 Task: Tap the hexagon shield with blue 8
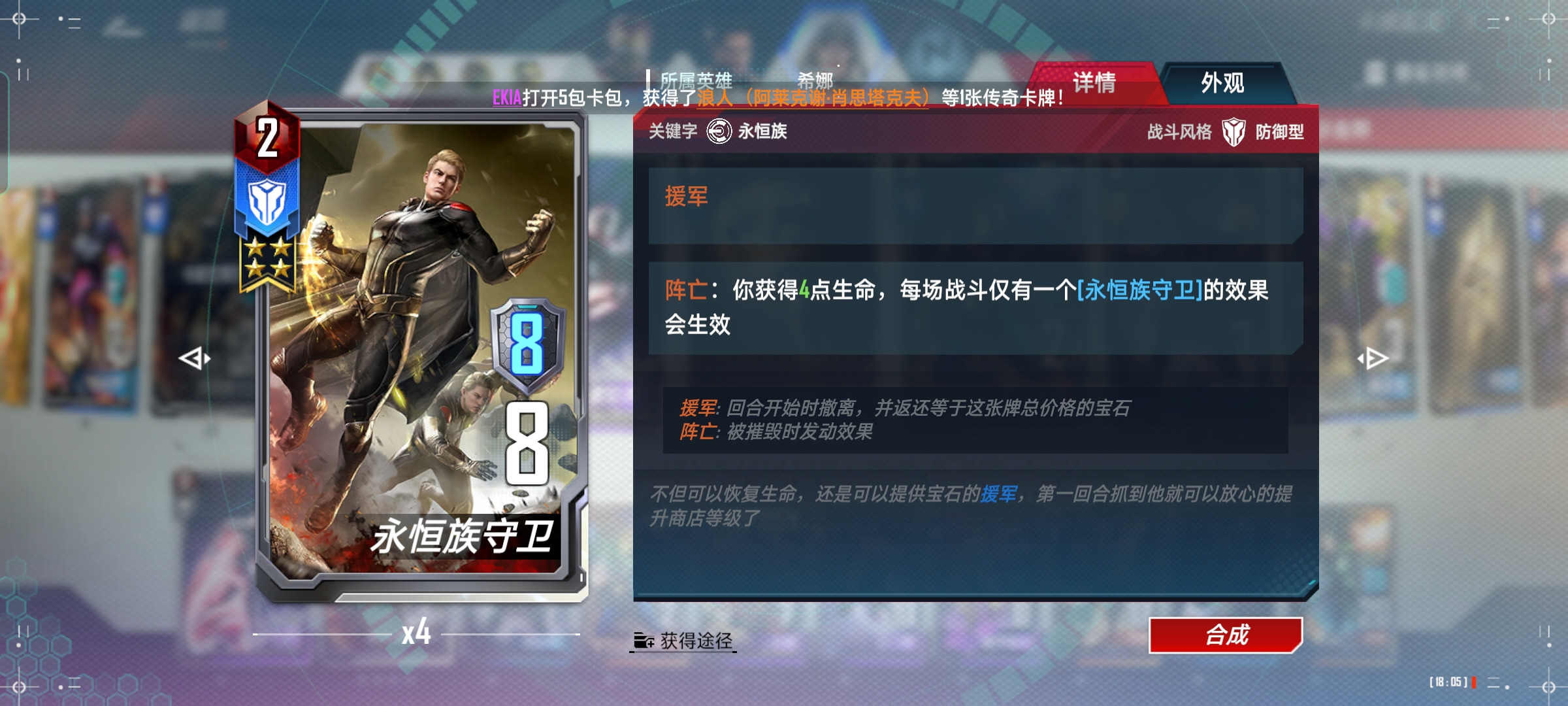coord(528,343)
